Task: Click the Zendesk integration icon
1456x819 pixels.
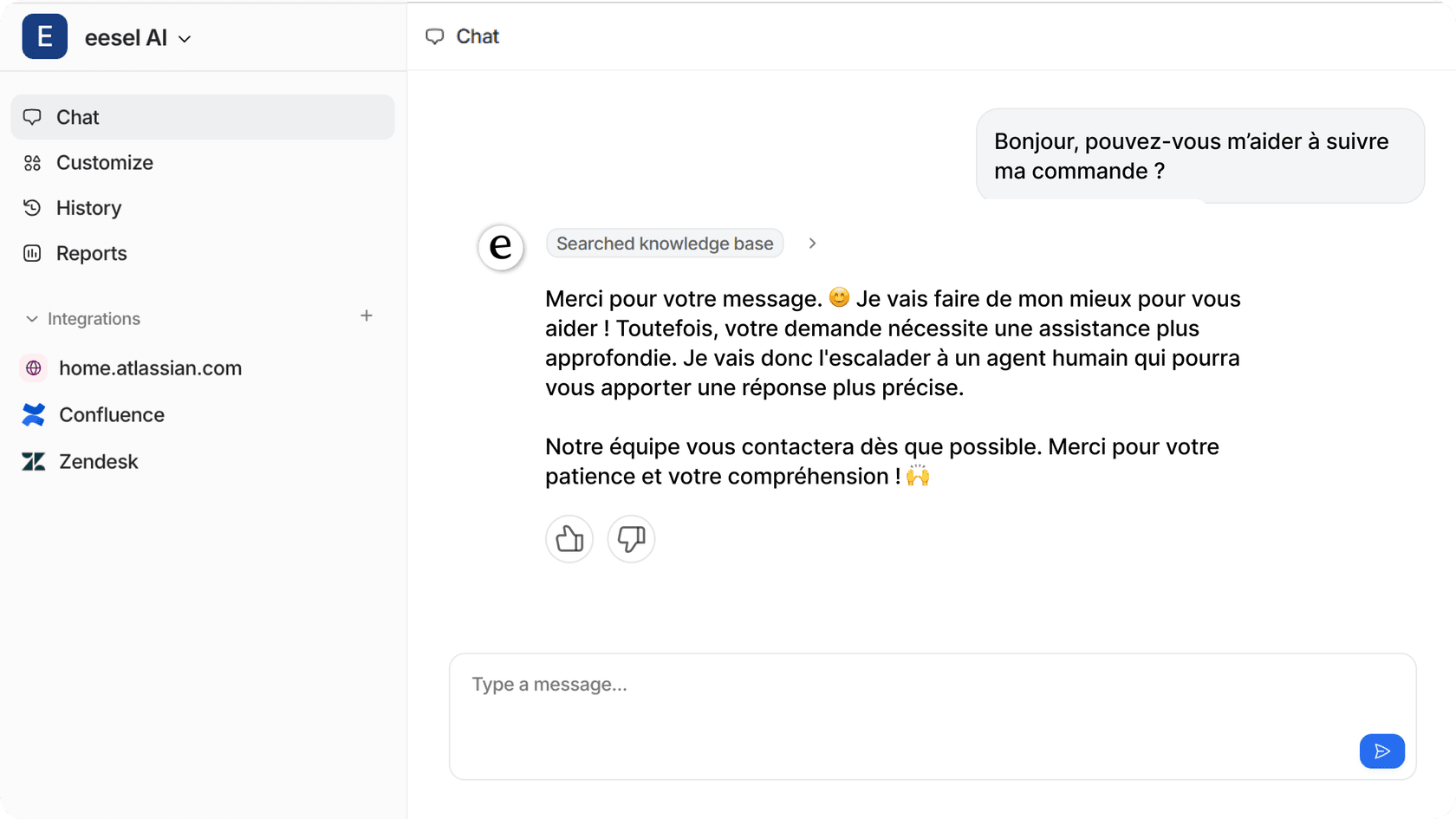Action: (33, 461)
